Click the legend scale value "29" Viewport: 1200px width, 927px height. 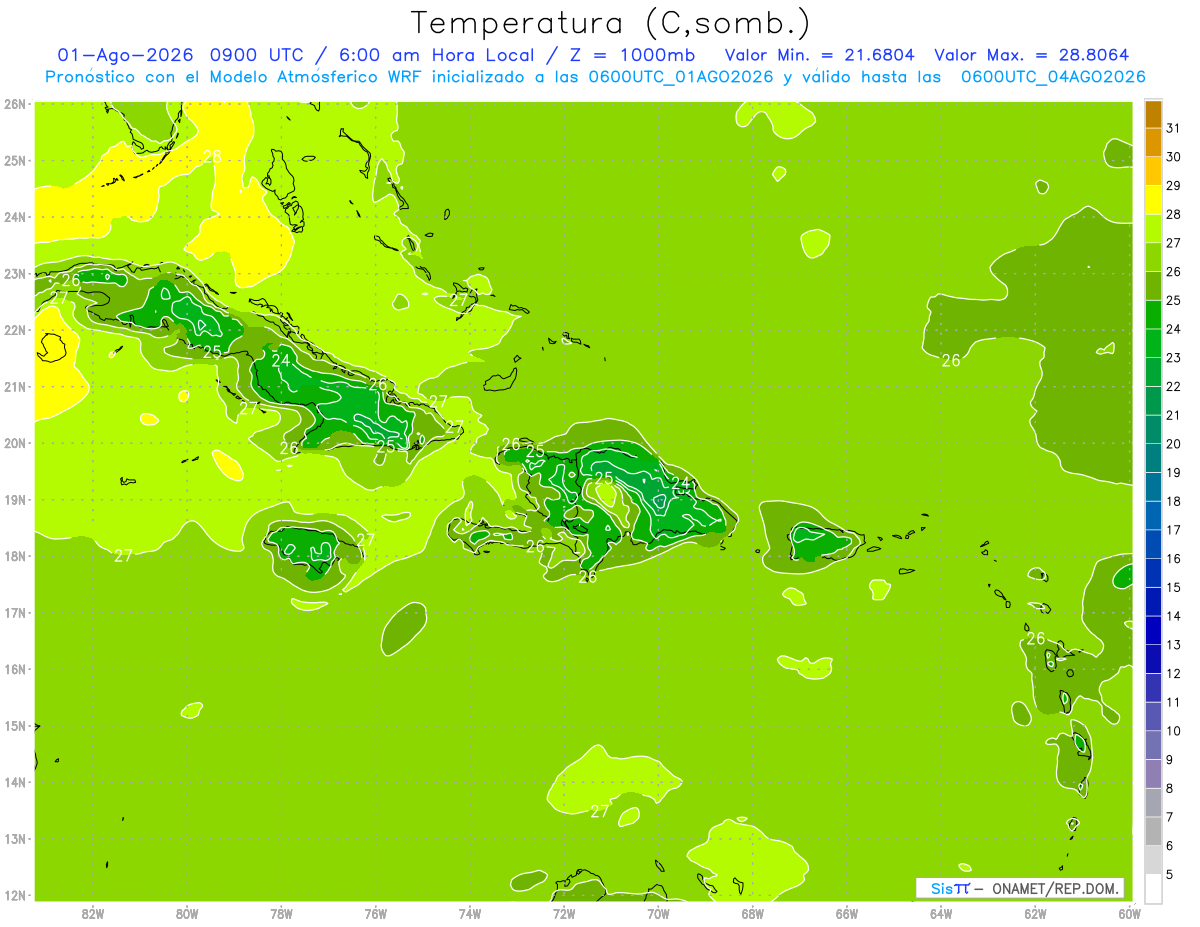1173,186
